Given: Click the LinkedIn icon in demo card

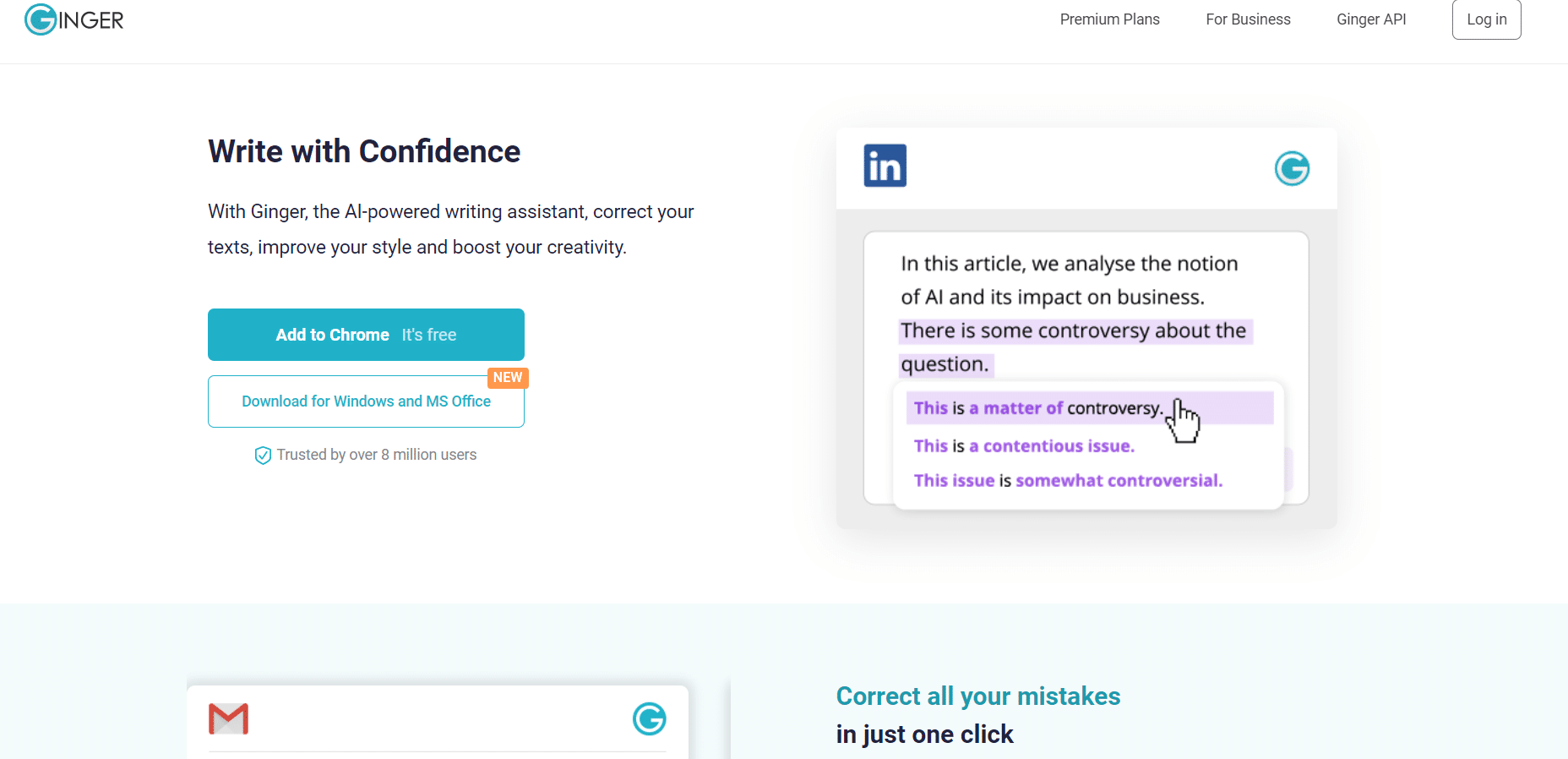Looking at the screenshot, I should click(x=885, y=166).
